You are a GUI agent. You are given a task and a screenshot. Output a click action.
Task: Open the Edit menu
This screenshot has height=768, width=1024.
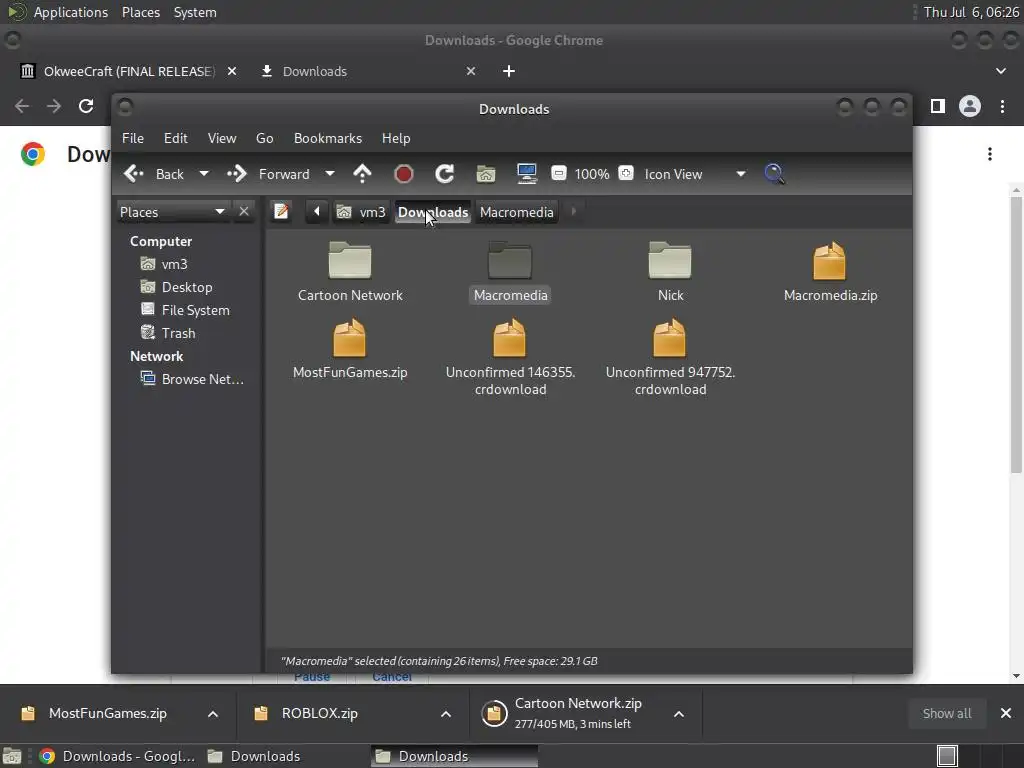[x=175, y=138]
